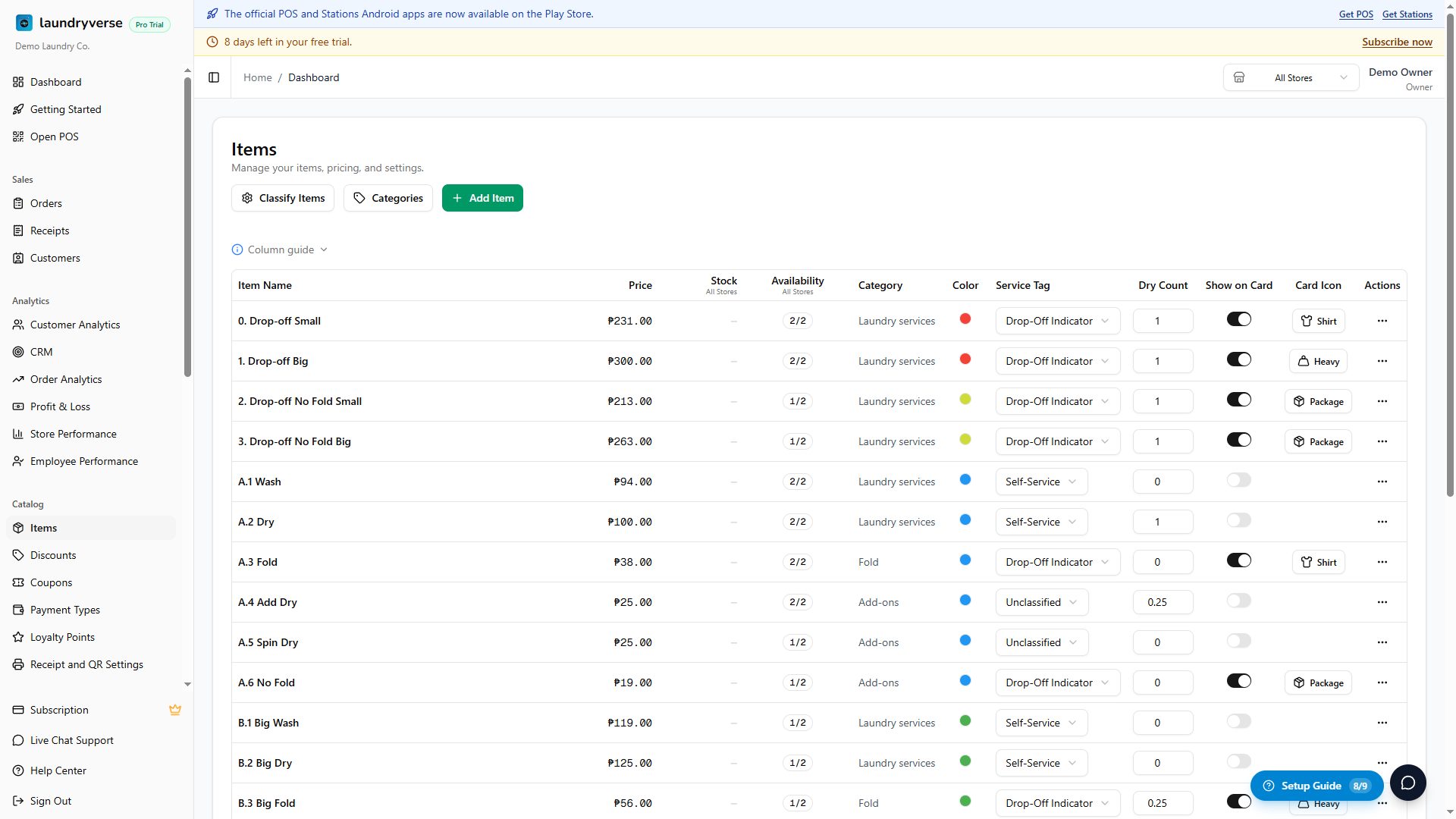The image size is (1456, 819).
Task: Open actions menu for 3. Drop-off No Fold Big
Action: tap(1382, 441)
